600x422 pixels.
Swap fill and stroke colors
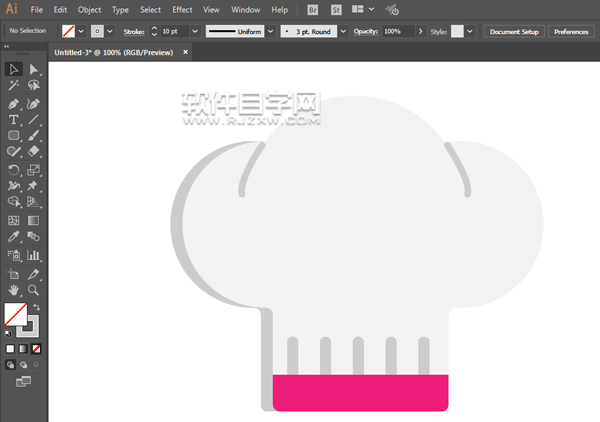37,307
